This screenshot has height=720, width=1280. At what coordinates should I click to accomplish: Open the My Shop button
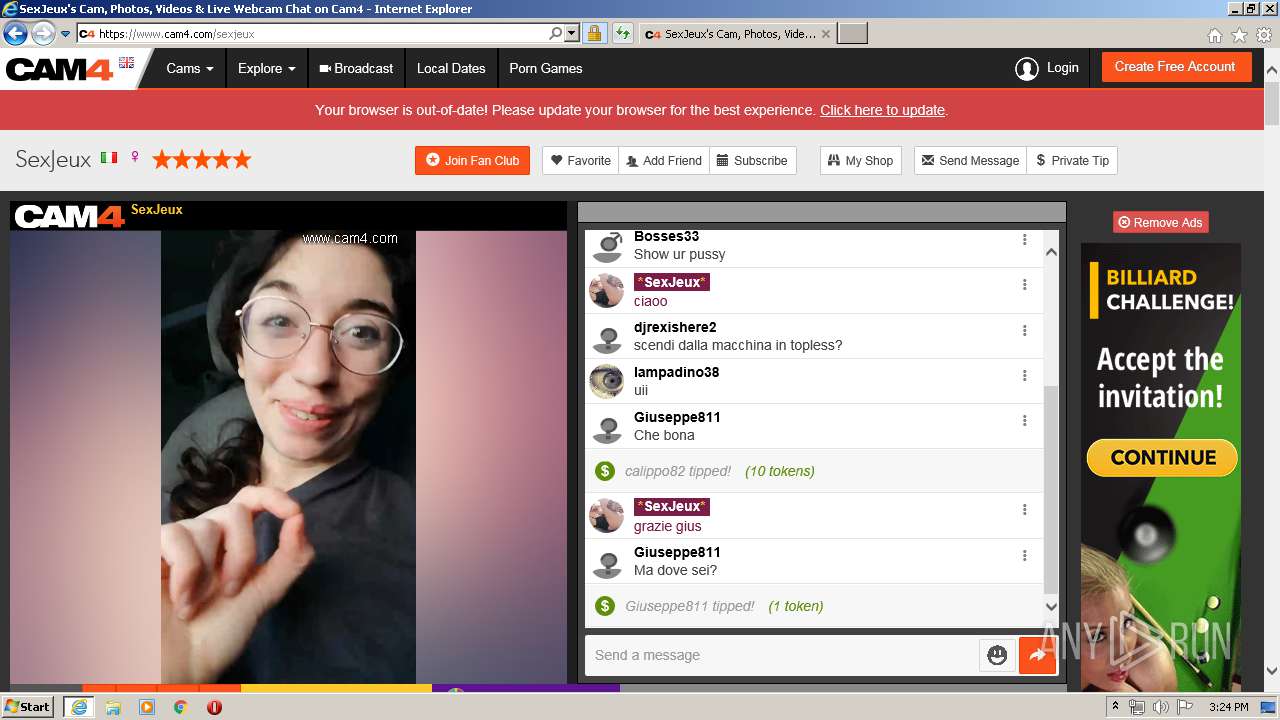(861, 160)
